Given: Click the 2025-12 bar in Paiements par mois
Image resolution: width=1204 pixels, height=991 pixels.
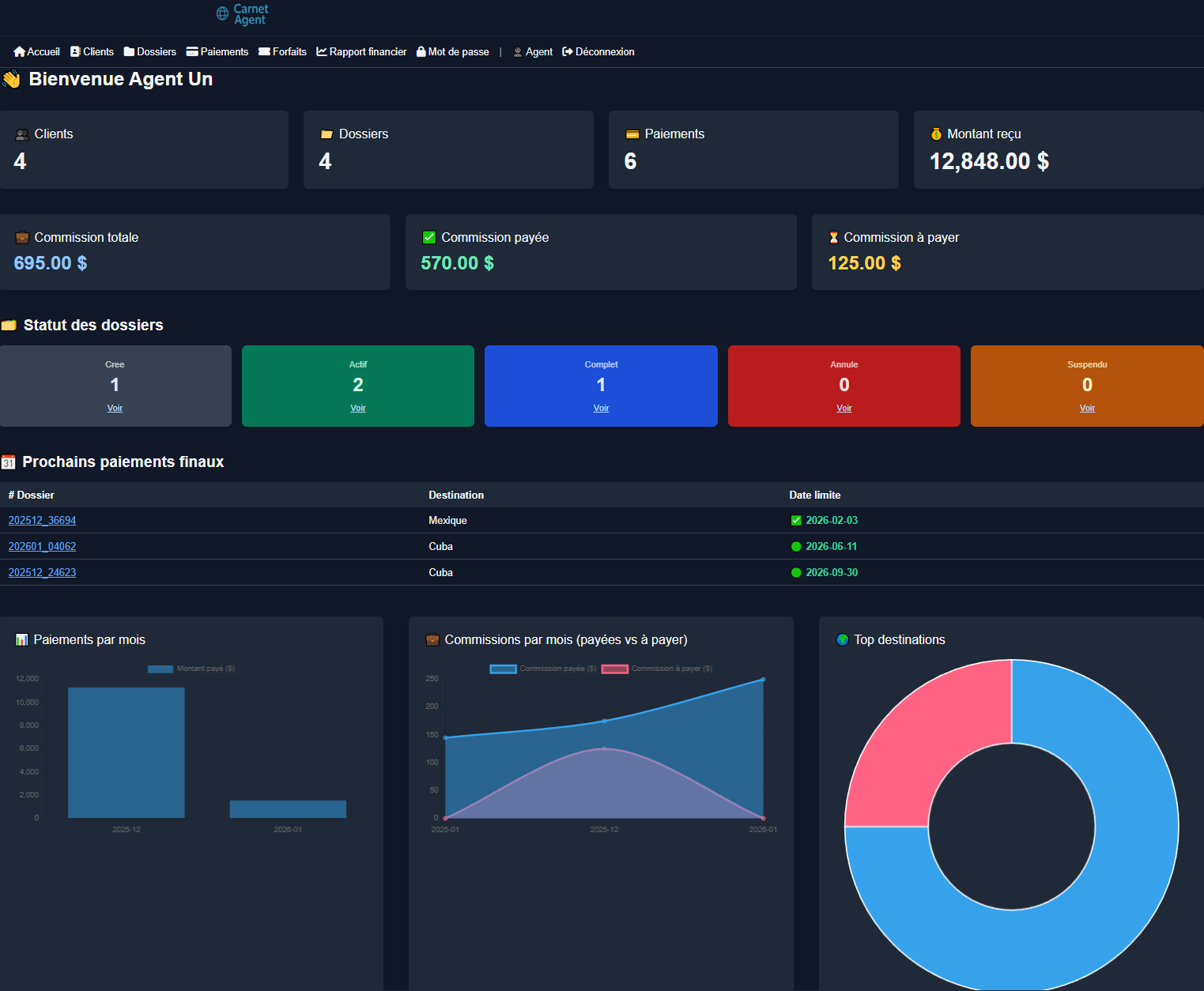Looking at the screenshot, I should (126, 752).
